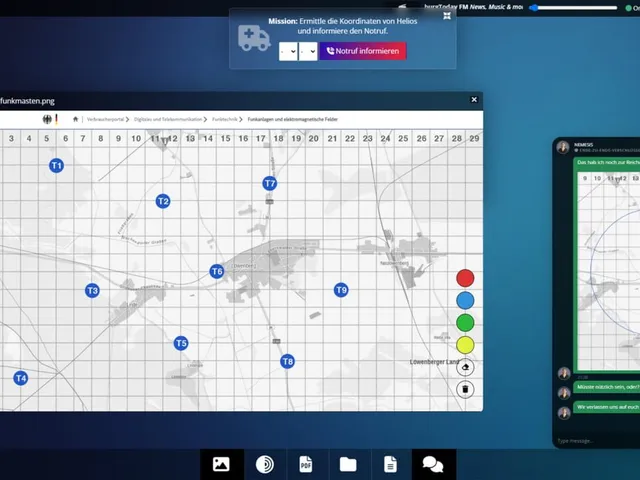The image size is (640, 480).
Task: Adjust the radio volume slider
Action: pyautogui.click(x=573, y=7)
